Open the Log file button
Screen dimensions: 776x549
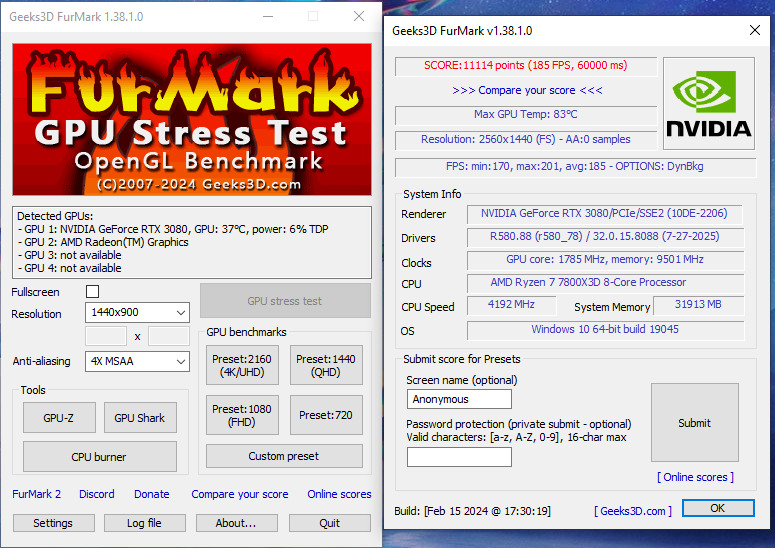145,523
